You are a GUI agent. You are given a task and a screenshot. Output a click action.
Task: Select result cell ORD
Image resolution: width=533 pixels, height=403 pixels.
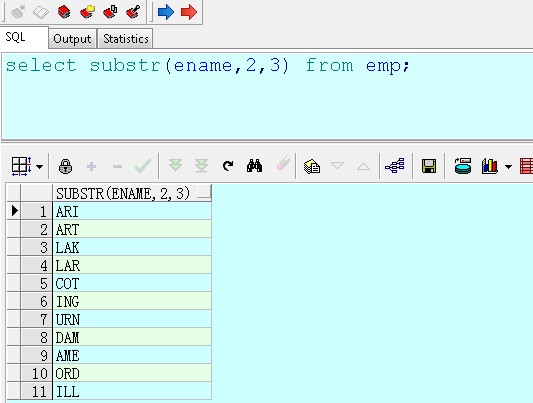[132, 373]
